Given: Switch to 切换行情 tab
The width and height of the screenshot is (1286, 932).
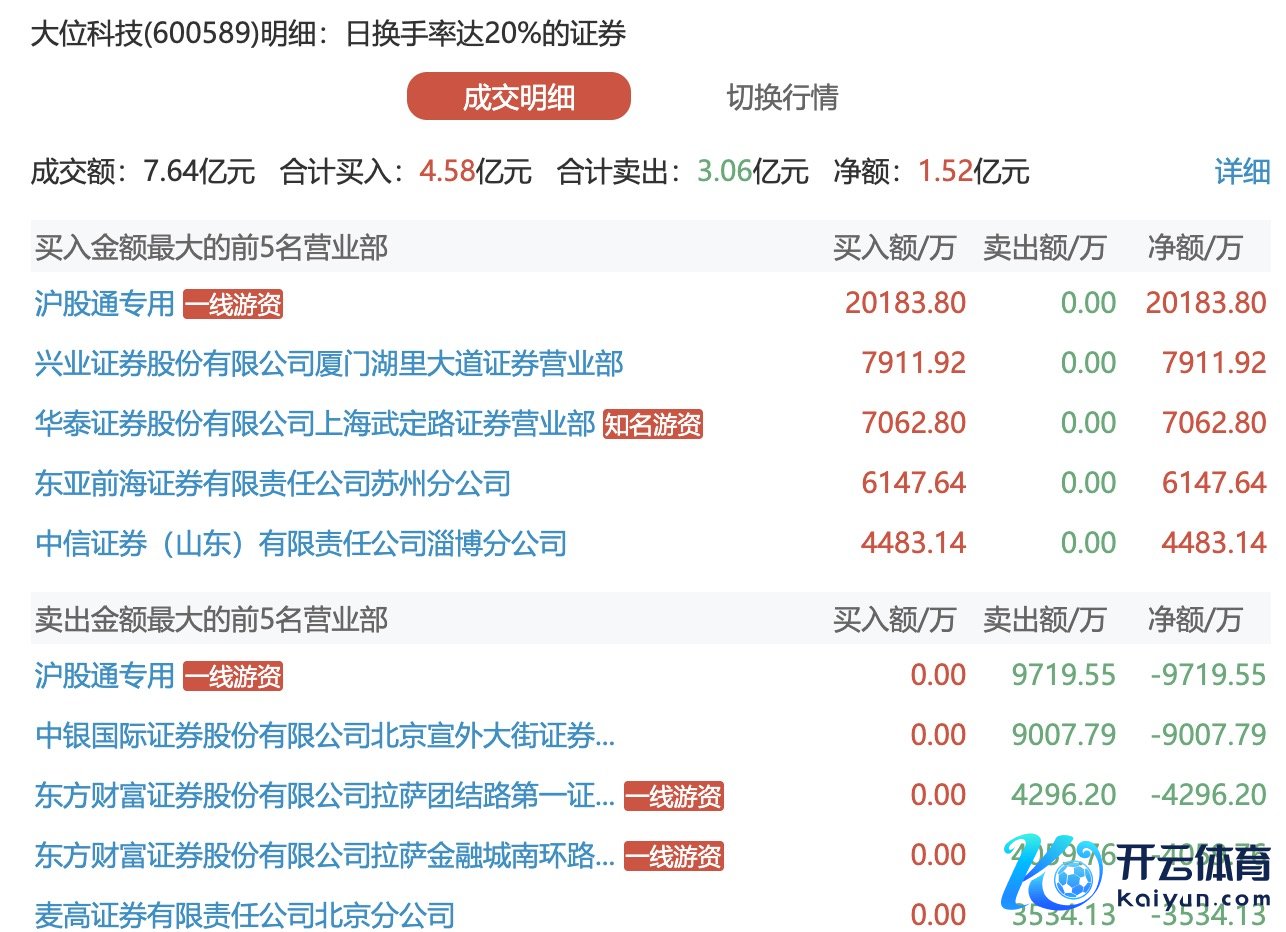Looking at the screenshot, I should 782,97.
